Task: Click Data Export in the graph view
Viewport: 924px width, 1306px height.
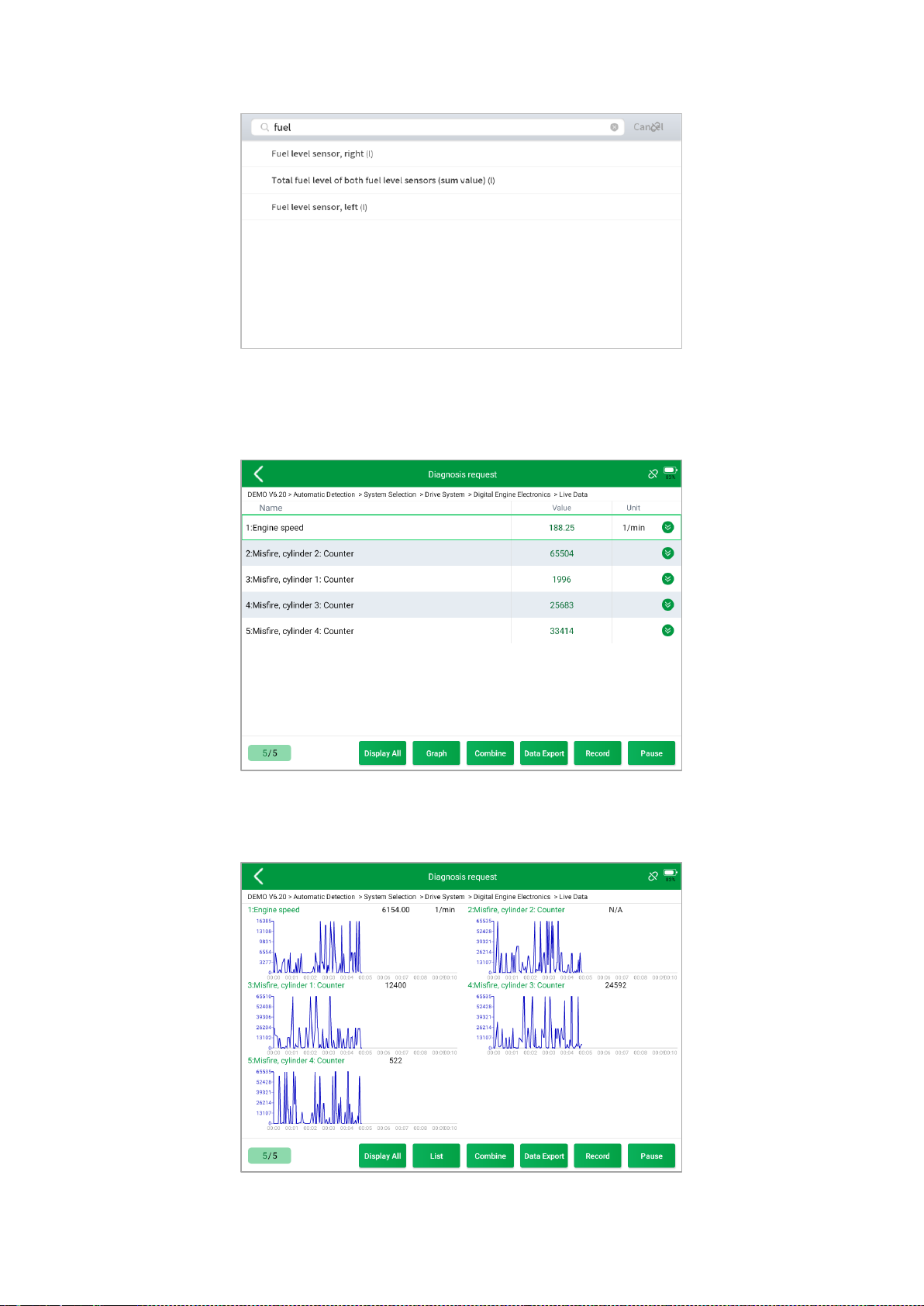Action: click(x=544, y=1156)
